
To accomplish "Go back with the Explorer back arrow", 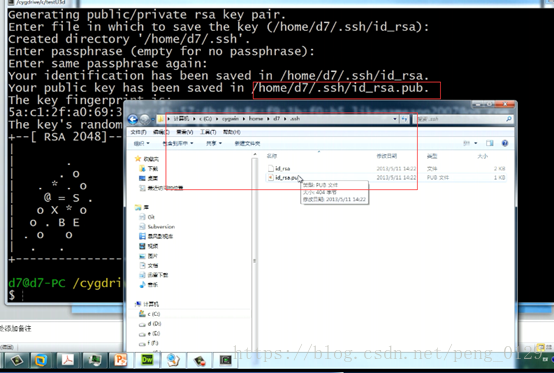I will tap(132, 119).
